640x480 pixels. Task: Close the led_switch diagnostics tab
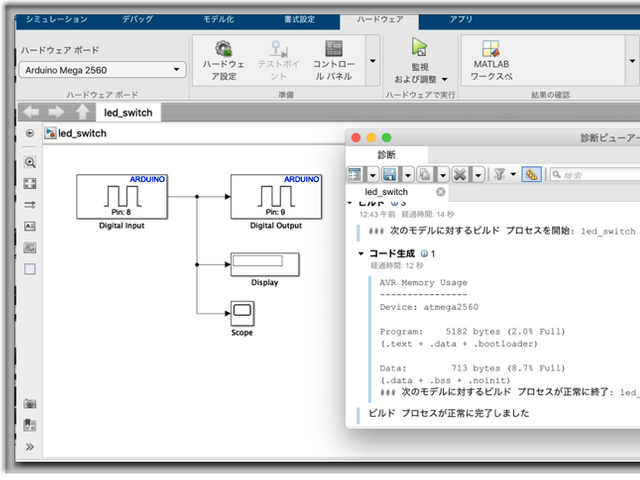coord(440,192)
